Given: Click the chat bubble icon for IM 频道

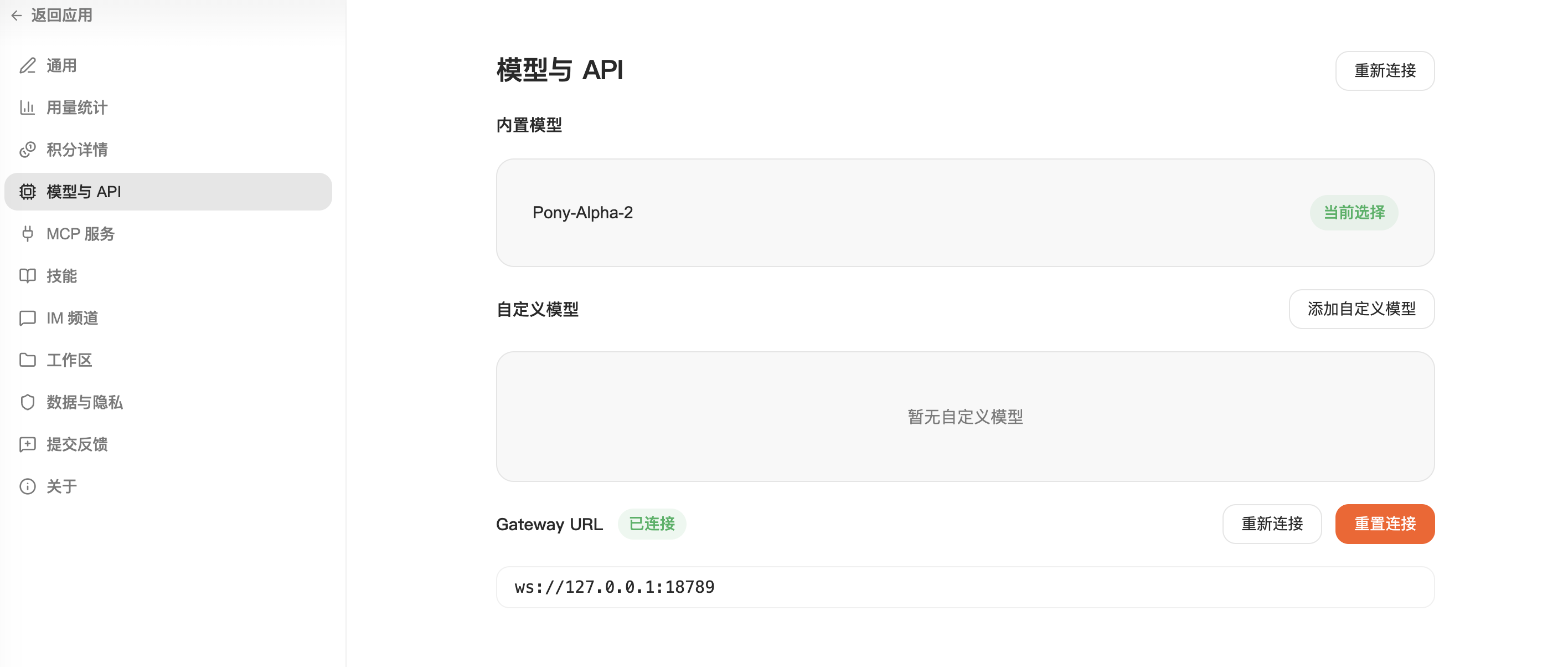Looking at the screenshot, I should pos(27,318).
